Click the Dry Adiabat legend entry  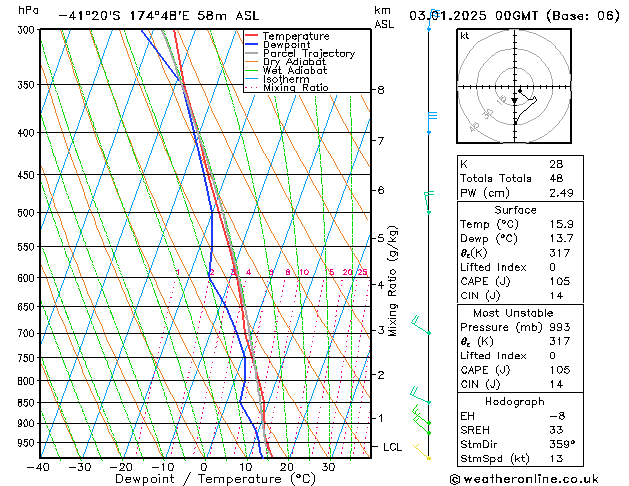[285, 62]
